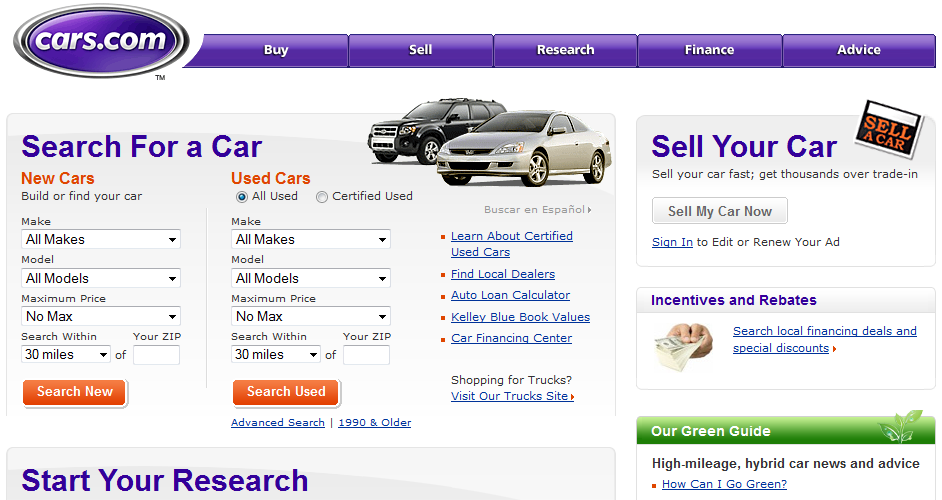Open Learn About Certified Used Cars link
The height and width of the screenshot is (500, 942).
[x=512, y=244]
